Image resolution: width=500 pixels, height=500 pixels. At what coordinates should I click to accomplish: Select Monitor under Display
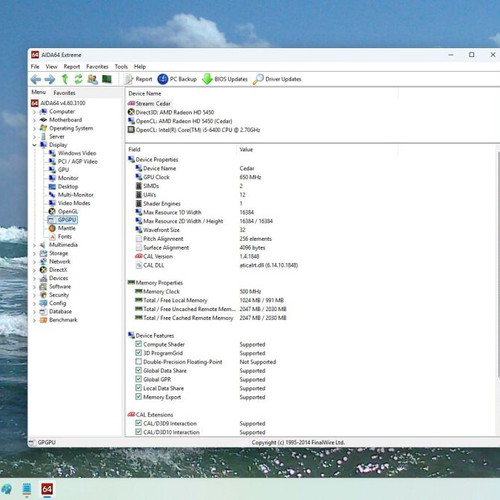(x=64, y=178)
